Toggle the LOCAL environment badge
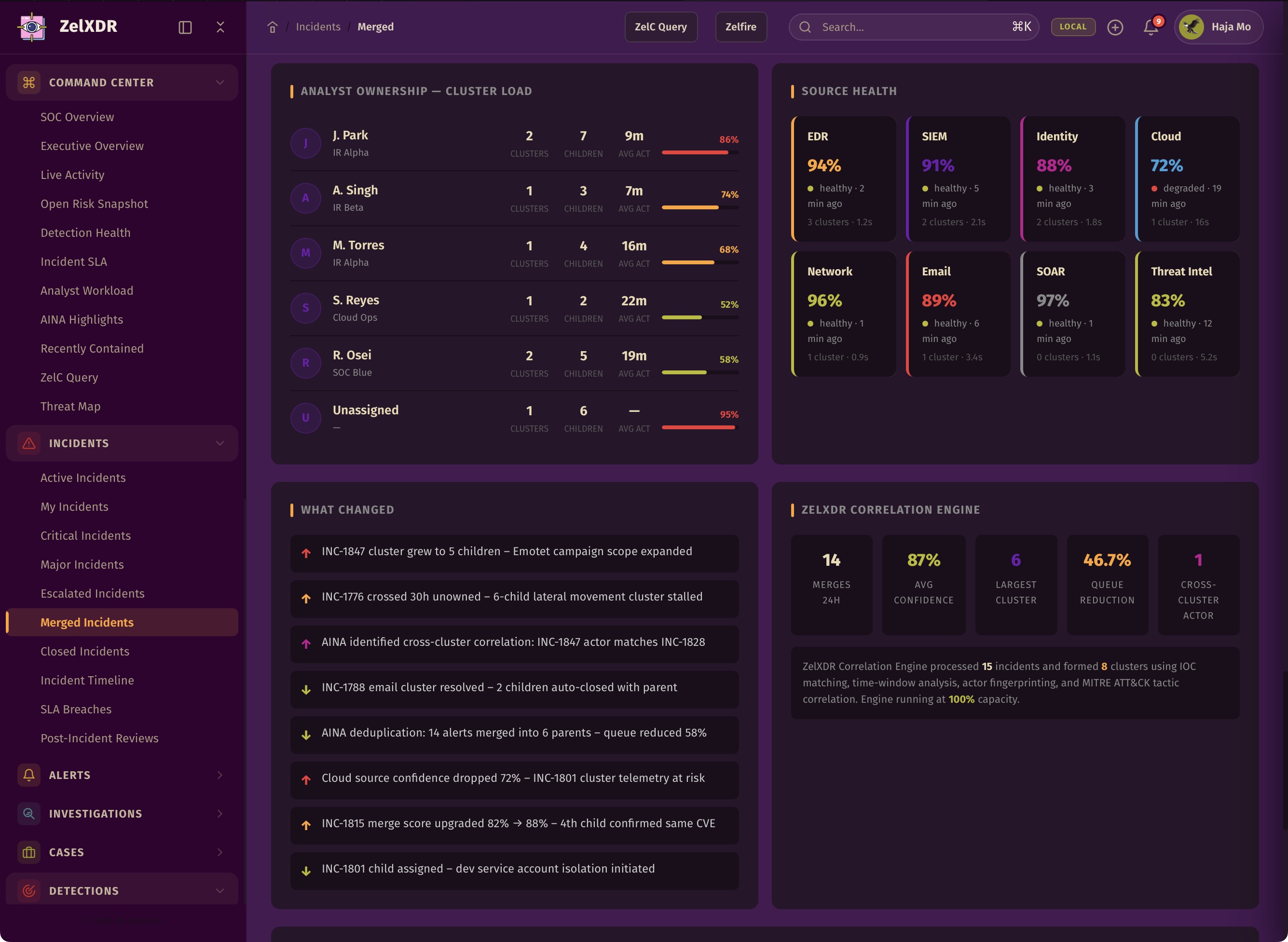 pos(1072,27)
